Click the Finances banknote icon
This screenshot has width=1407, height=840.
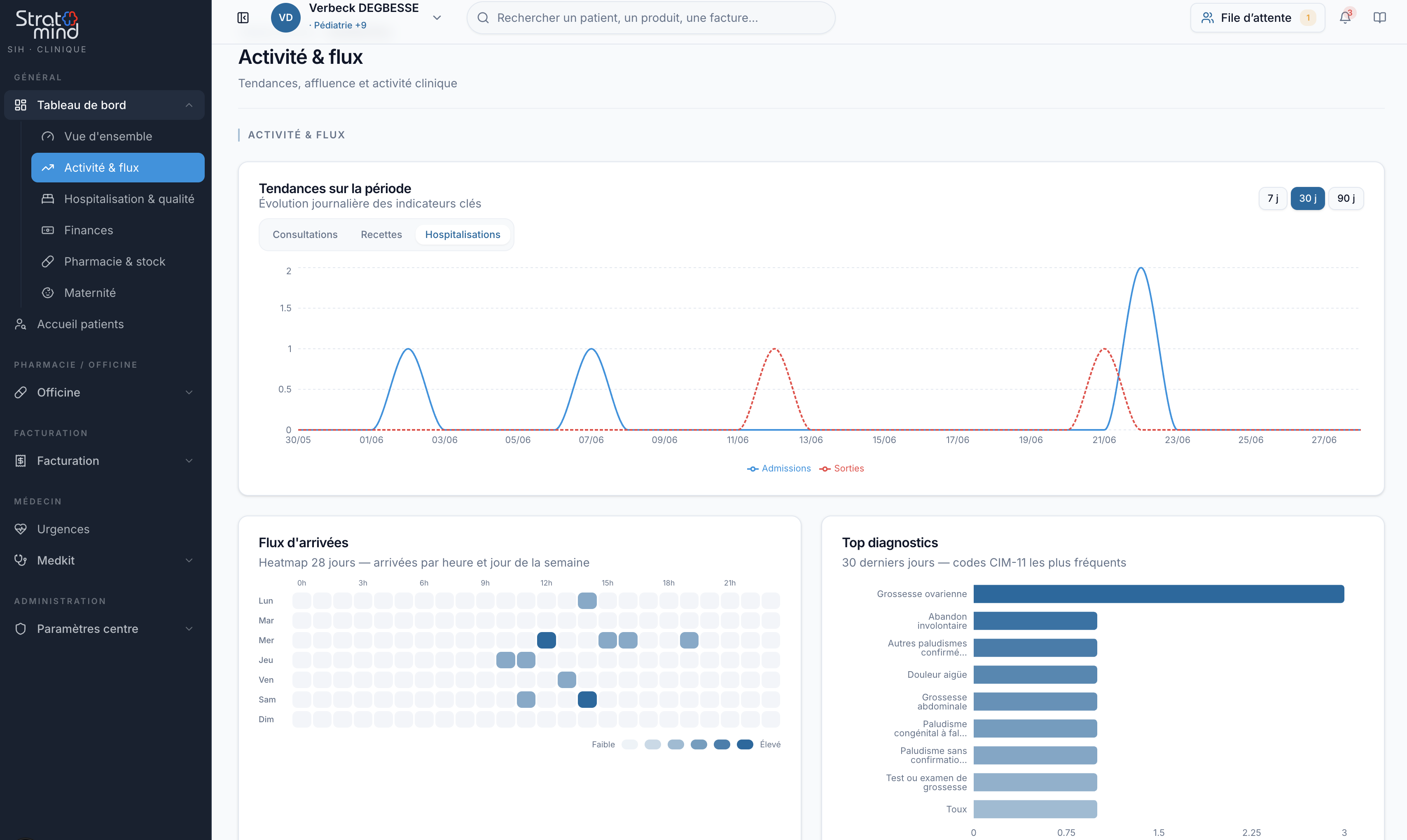coord(48,230)
